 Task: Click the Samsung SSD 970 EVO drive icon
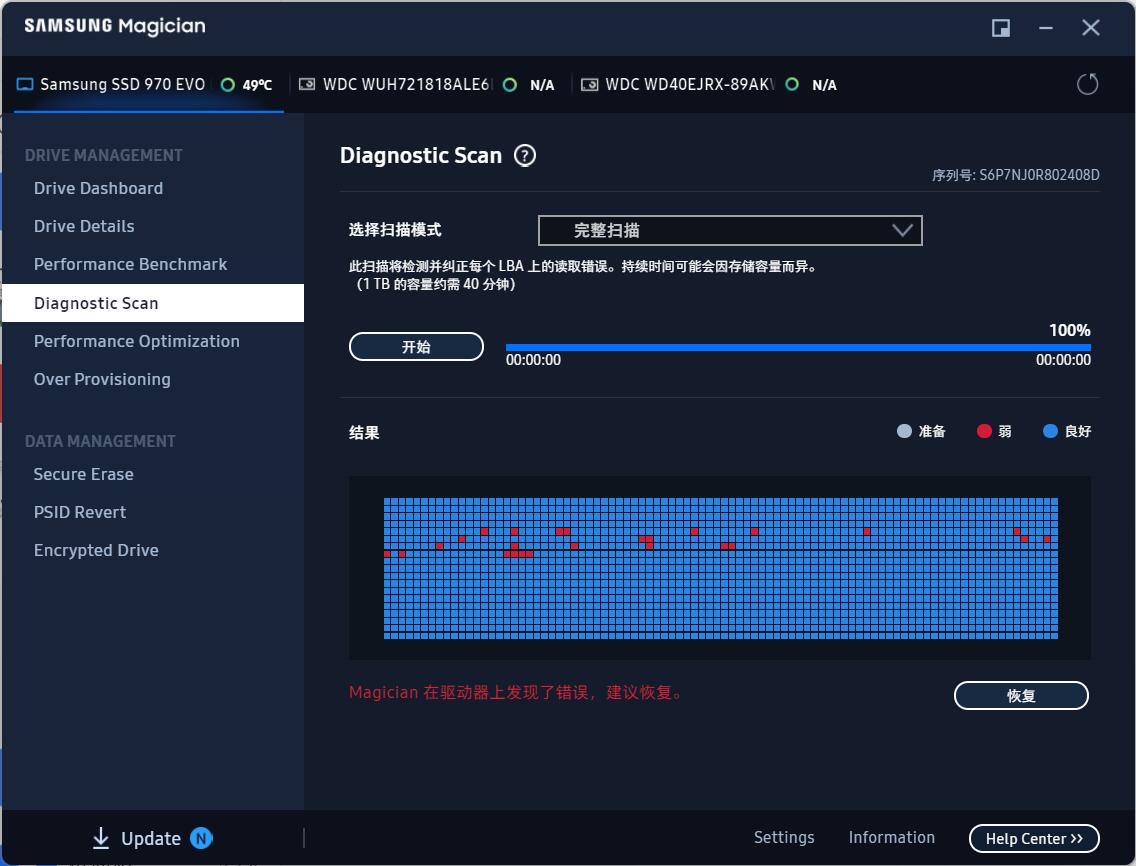tap(25, 85)
